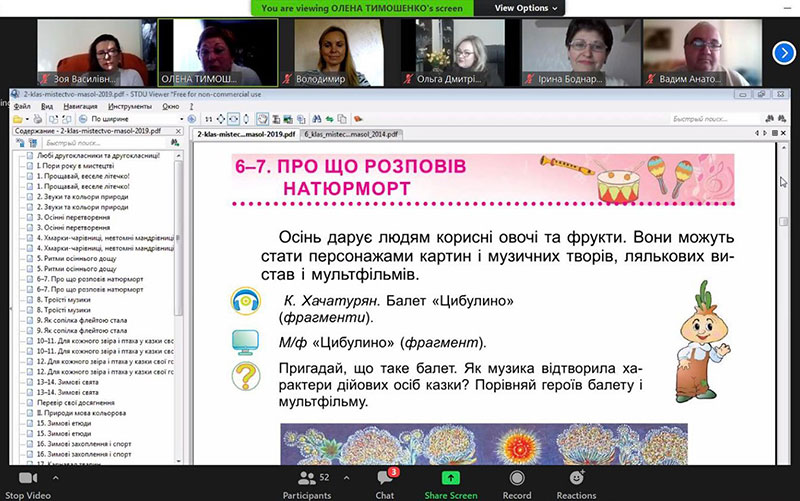800x501 pixels.
Task: Select the Hand tool
Action: point(262,119)
